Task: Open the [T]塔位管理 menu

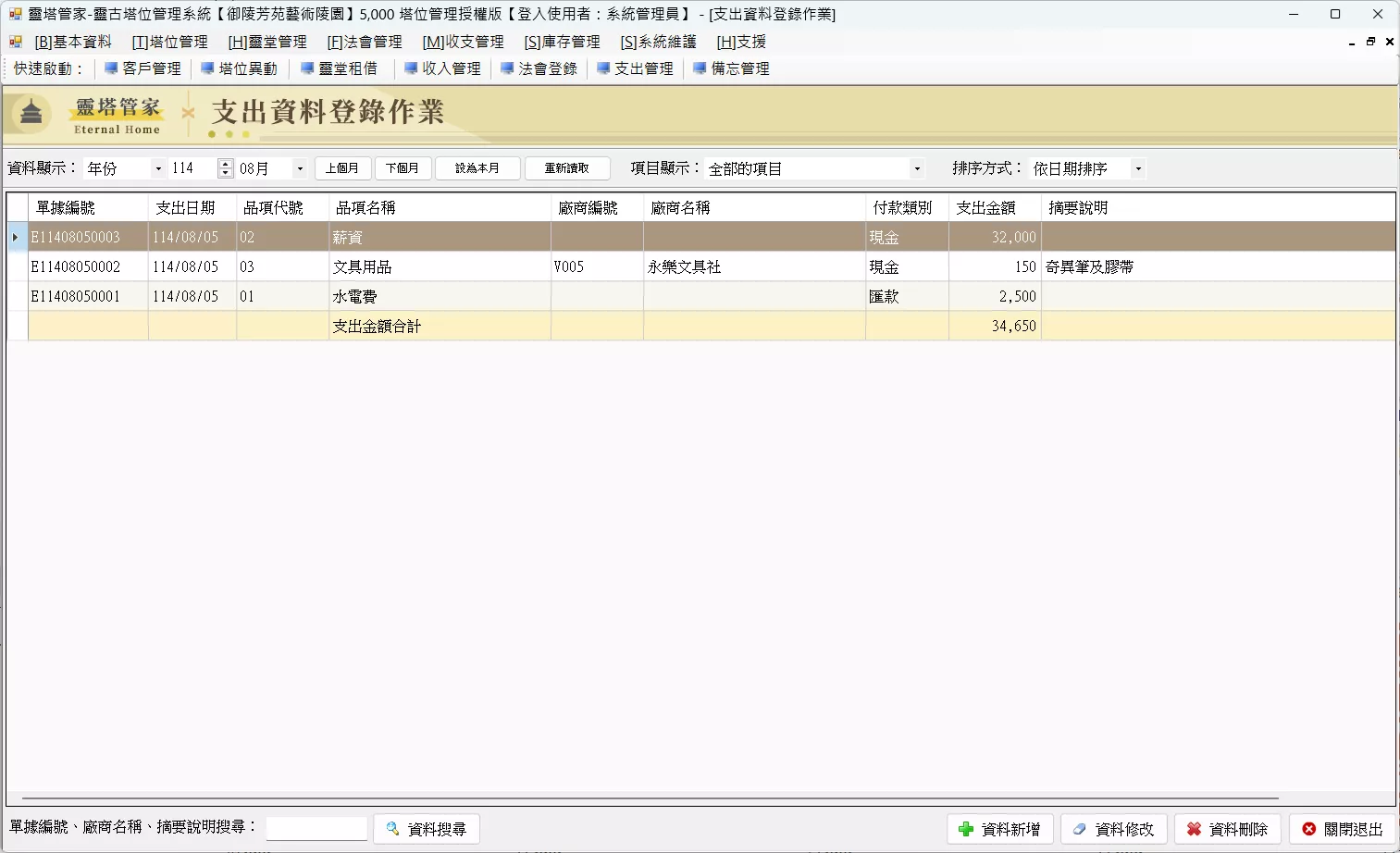Action: click(x=169, y=42)
